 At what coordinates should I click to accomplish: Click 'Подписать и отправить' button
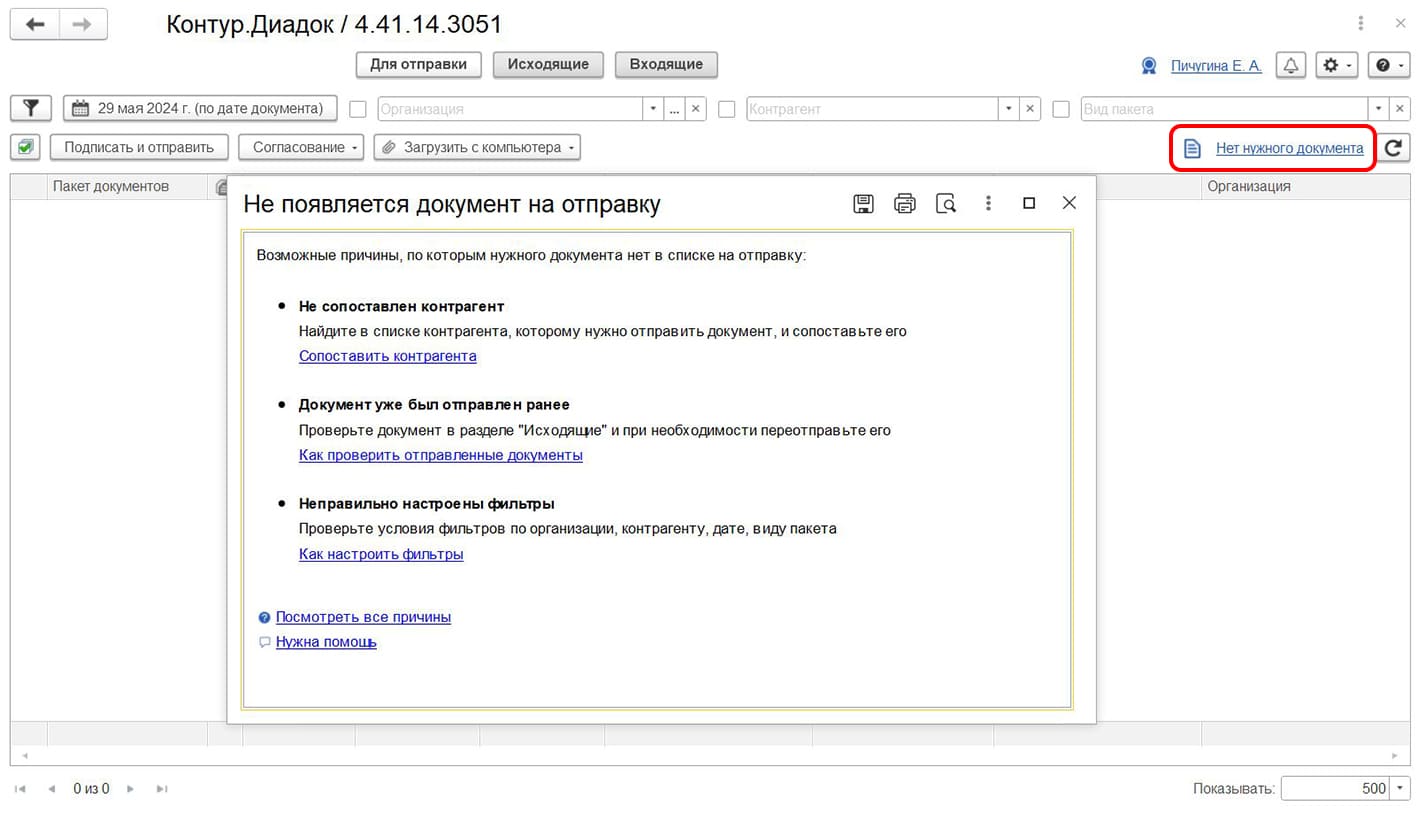point(139,147)
